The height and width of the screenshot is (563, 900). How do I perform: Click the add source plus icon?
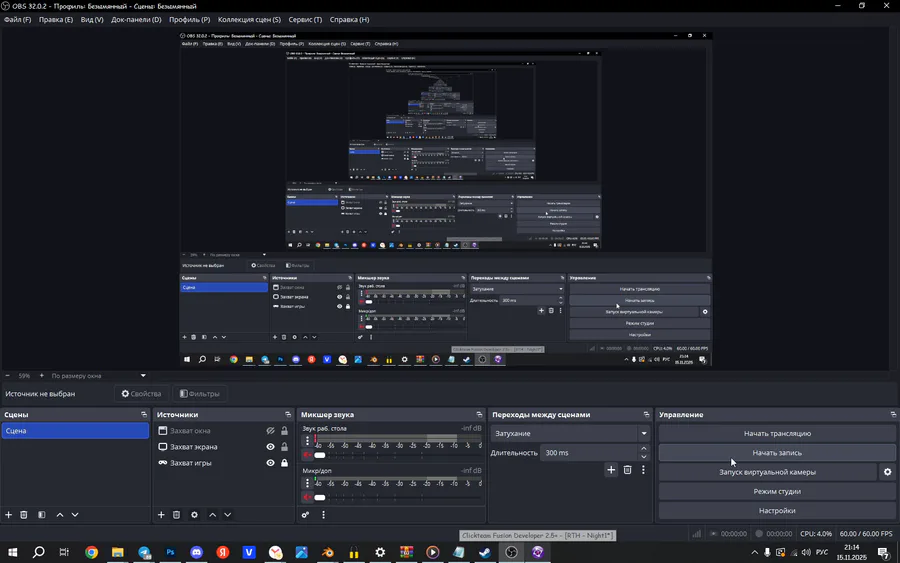pyautogui.click(x=161, y=515)
